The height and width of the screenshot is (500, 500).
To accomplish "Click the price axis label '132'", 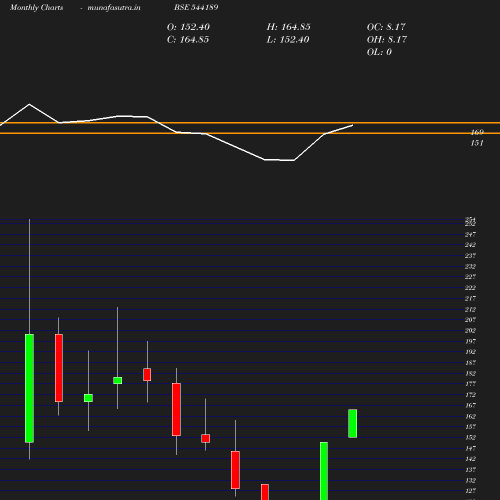I will (x=470, y=480).
